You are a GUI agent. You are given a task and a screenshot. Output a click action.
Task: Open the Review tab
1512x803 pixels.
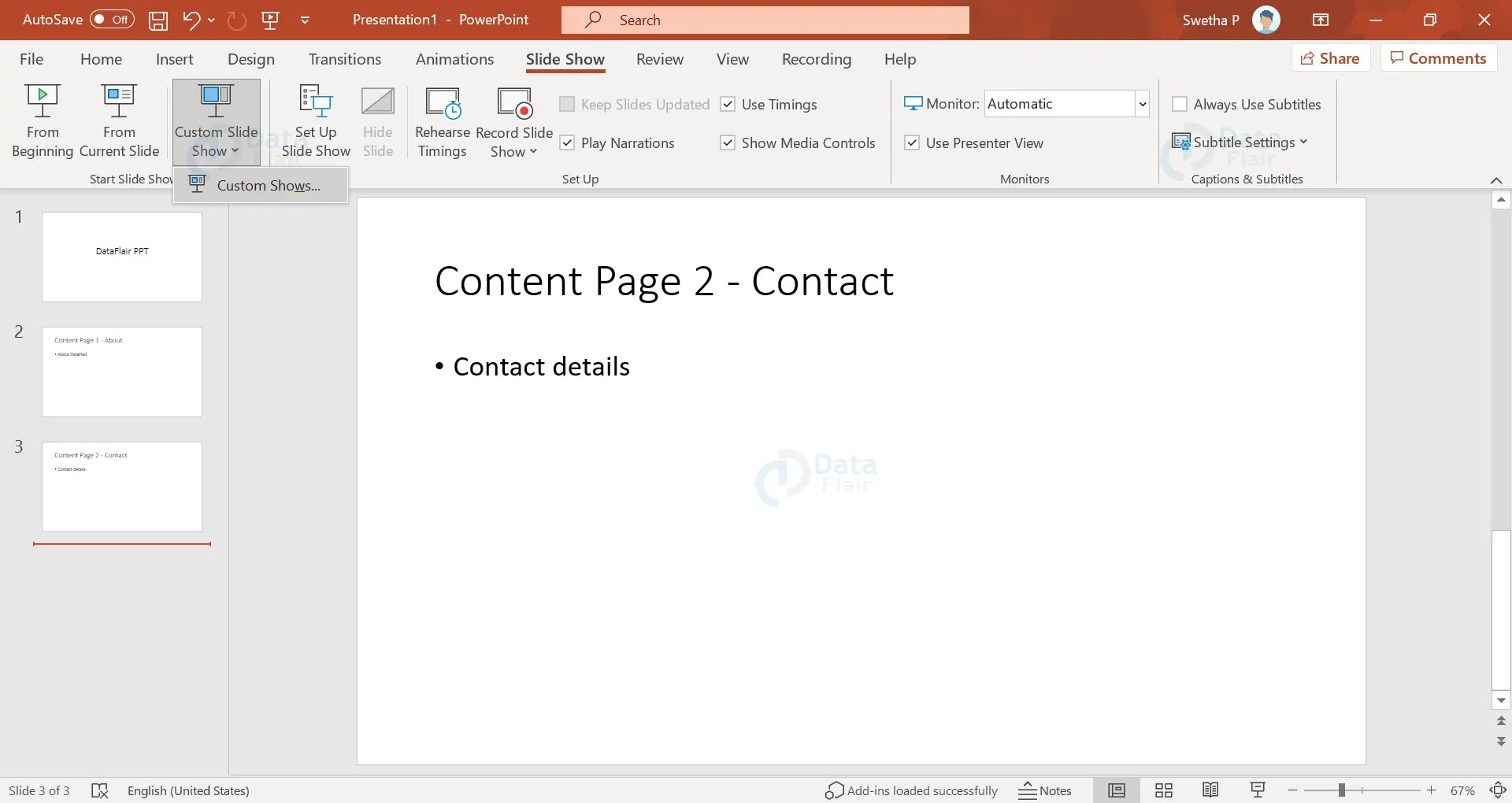[660, 59]
